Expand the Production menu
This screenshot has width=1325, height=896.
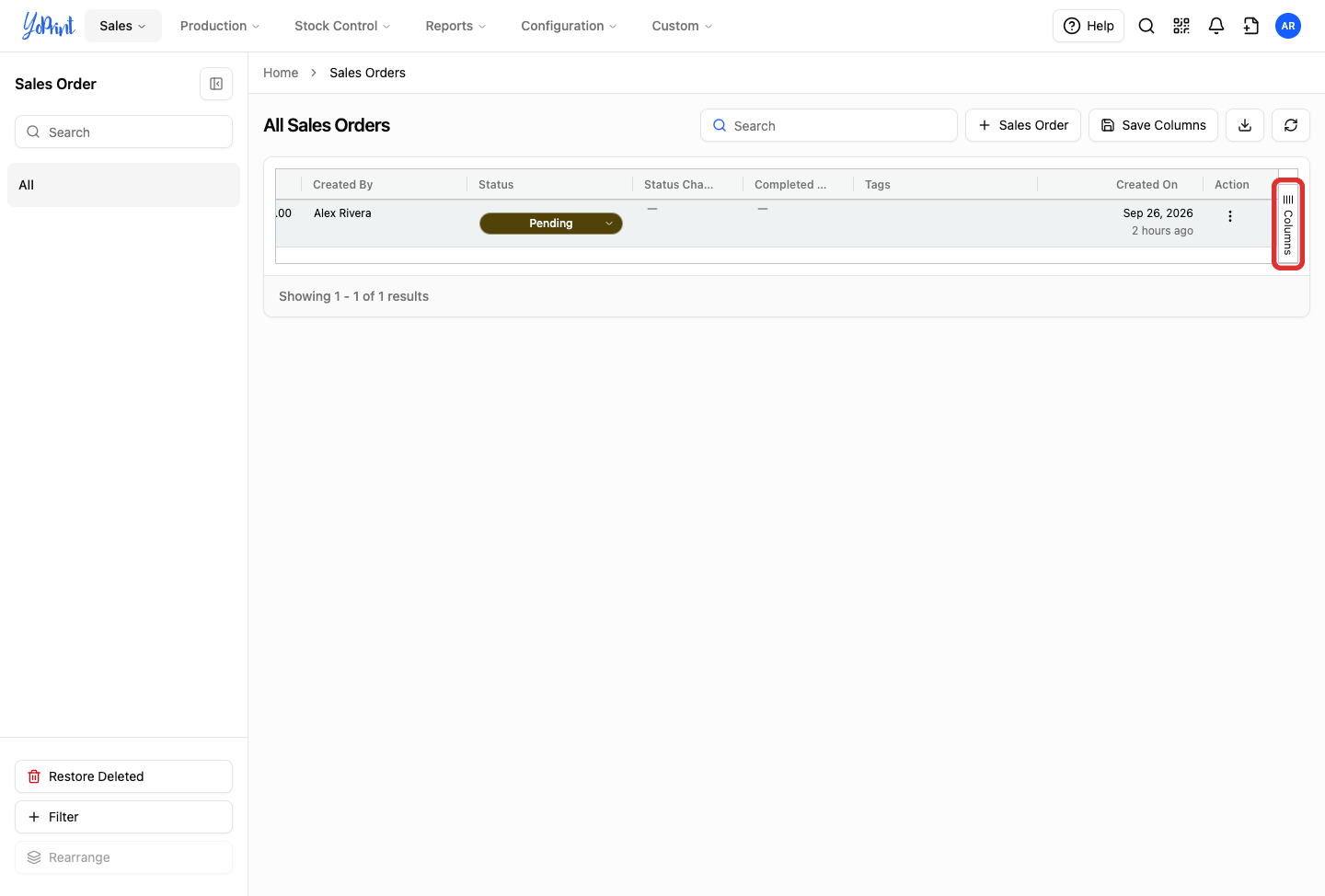point(220,26)
